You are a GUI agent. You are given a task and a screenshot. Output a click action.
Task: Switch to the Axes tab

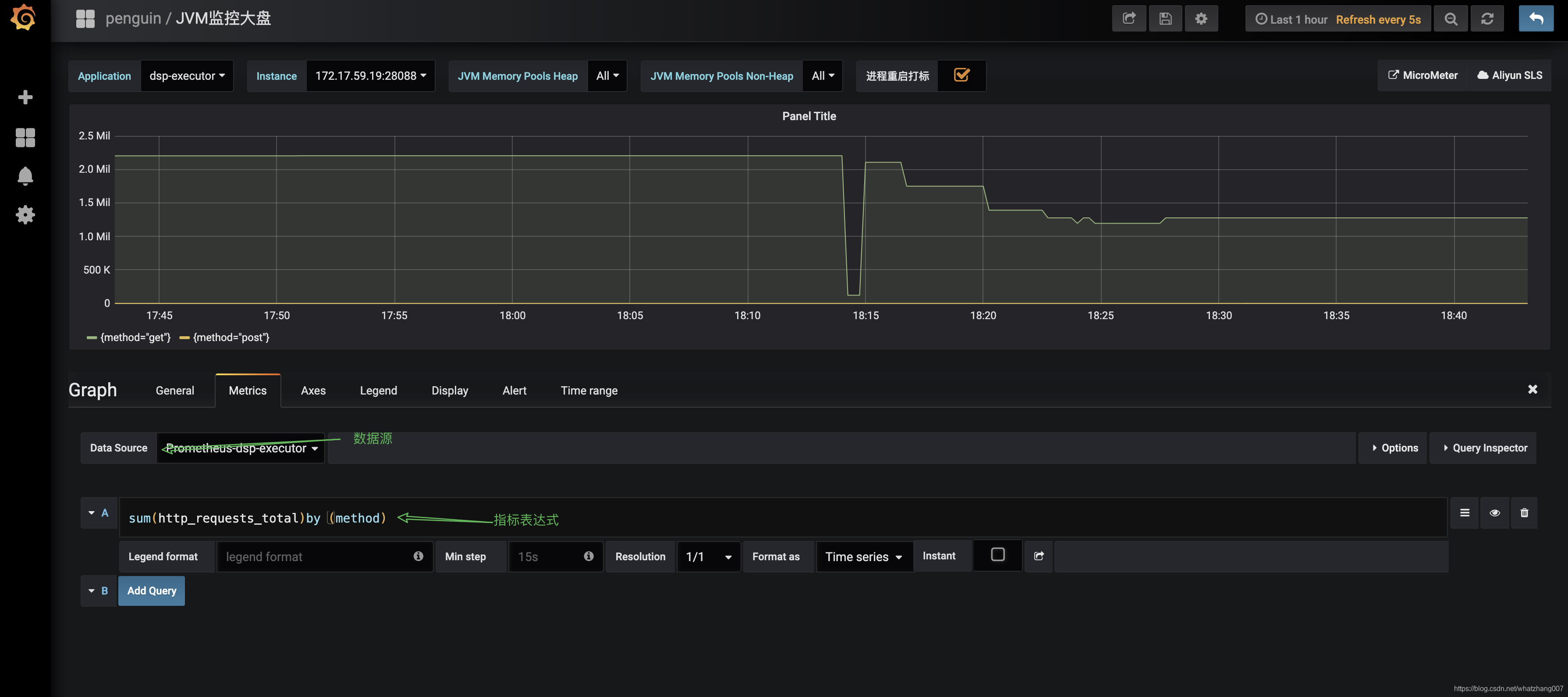click(313, 391)
